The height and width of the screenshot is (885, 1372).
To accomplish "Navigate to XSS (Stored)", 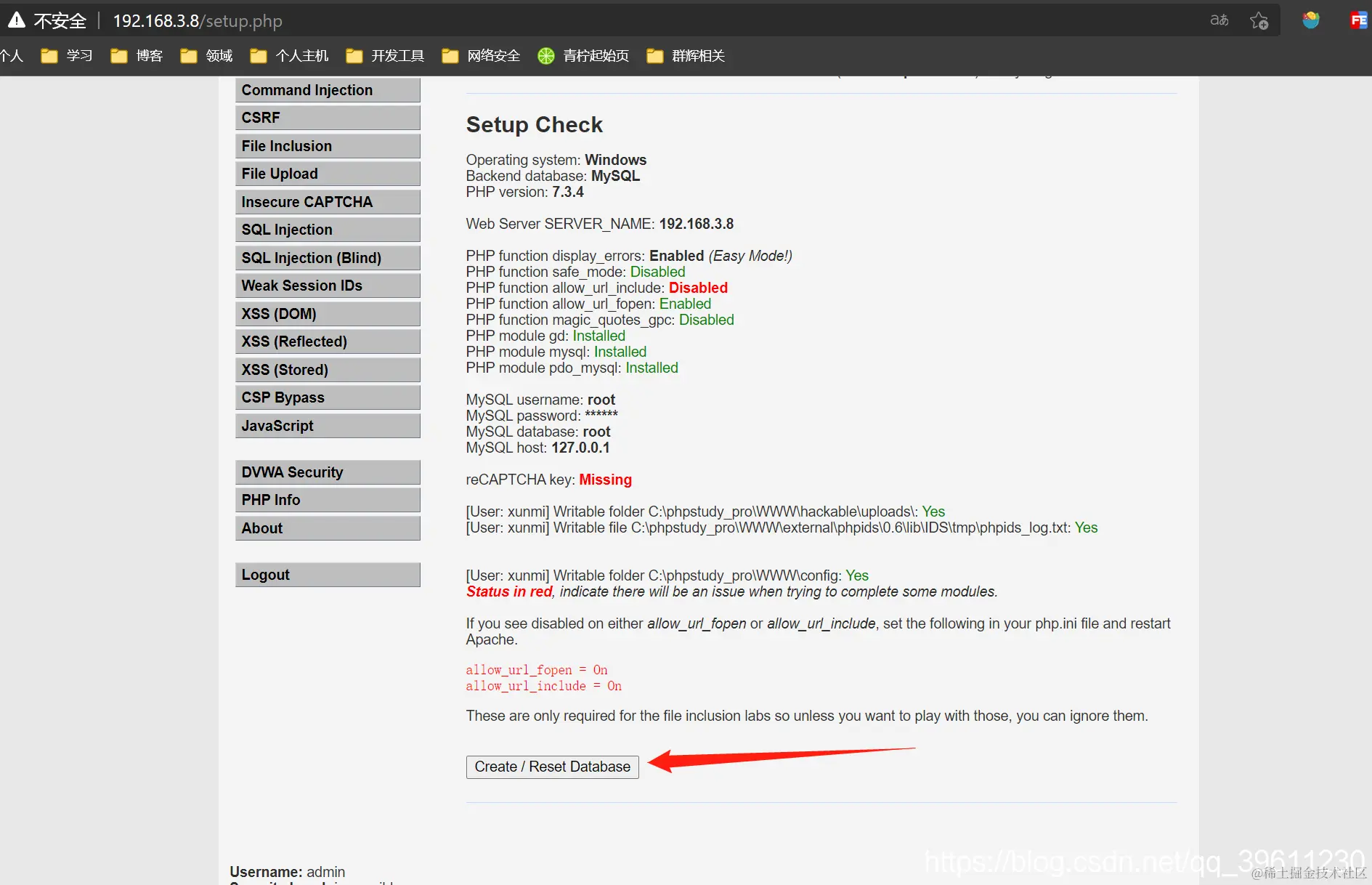I will tap(328, 370).
